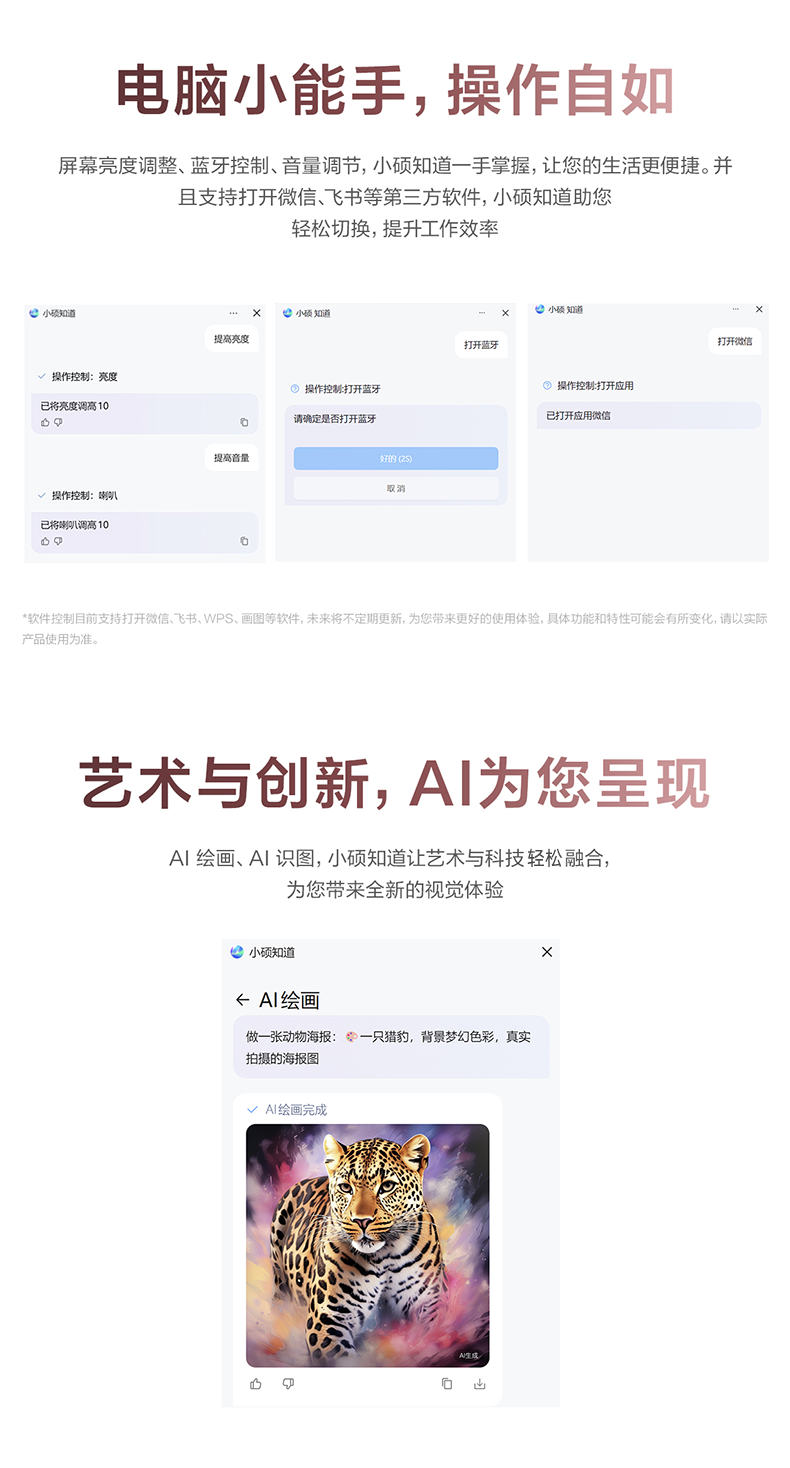Open the leopard poster image
The image size is (790, 1468).
pos(368,1245)
